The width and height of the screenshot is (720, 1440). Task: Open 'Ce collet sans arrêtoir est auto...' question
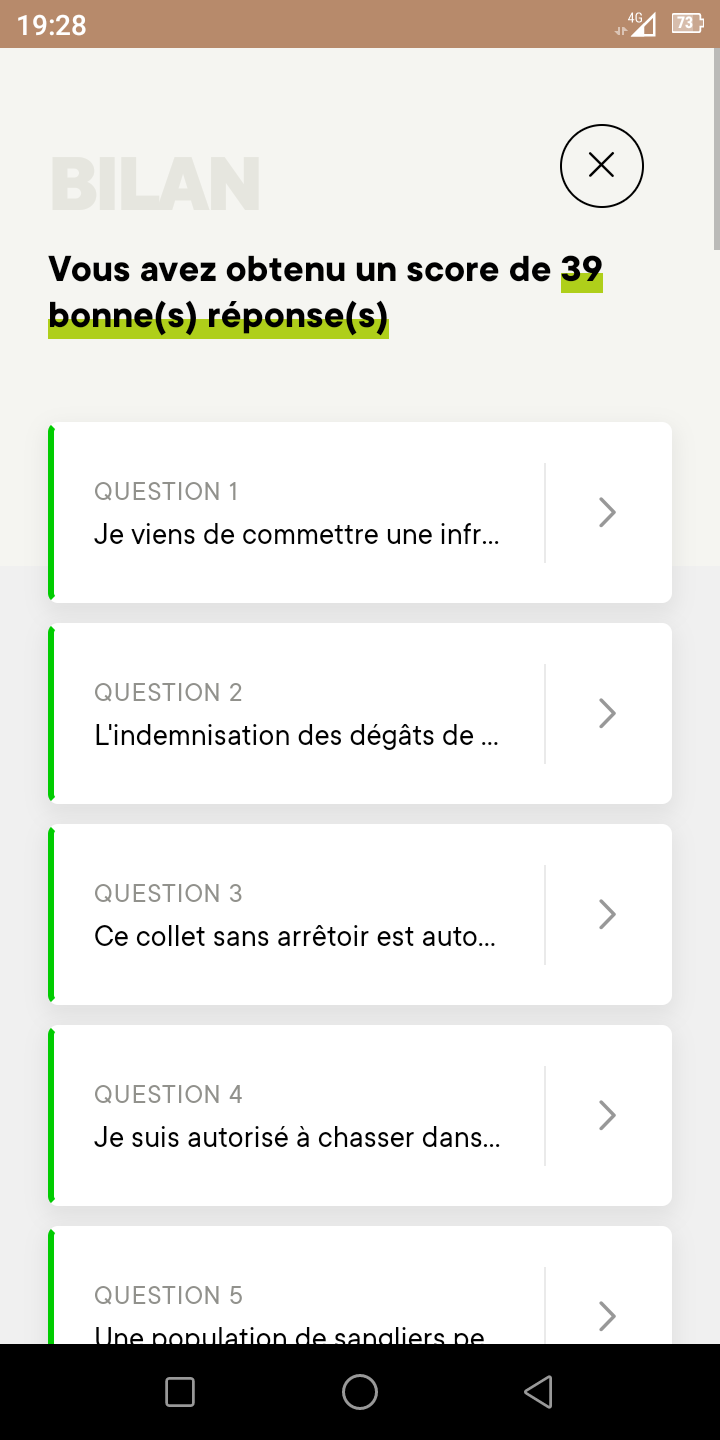coord(298,936)
